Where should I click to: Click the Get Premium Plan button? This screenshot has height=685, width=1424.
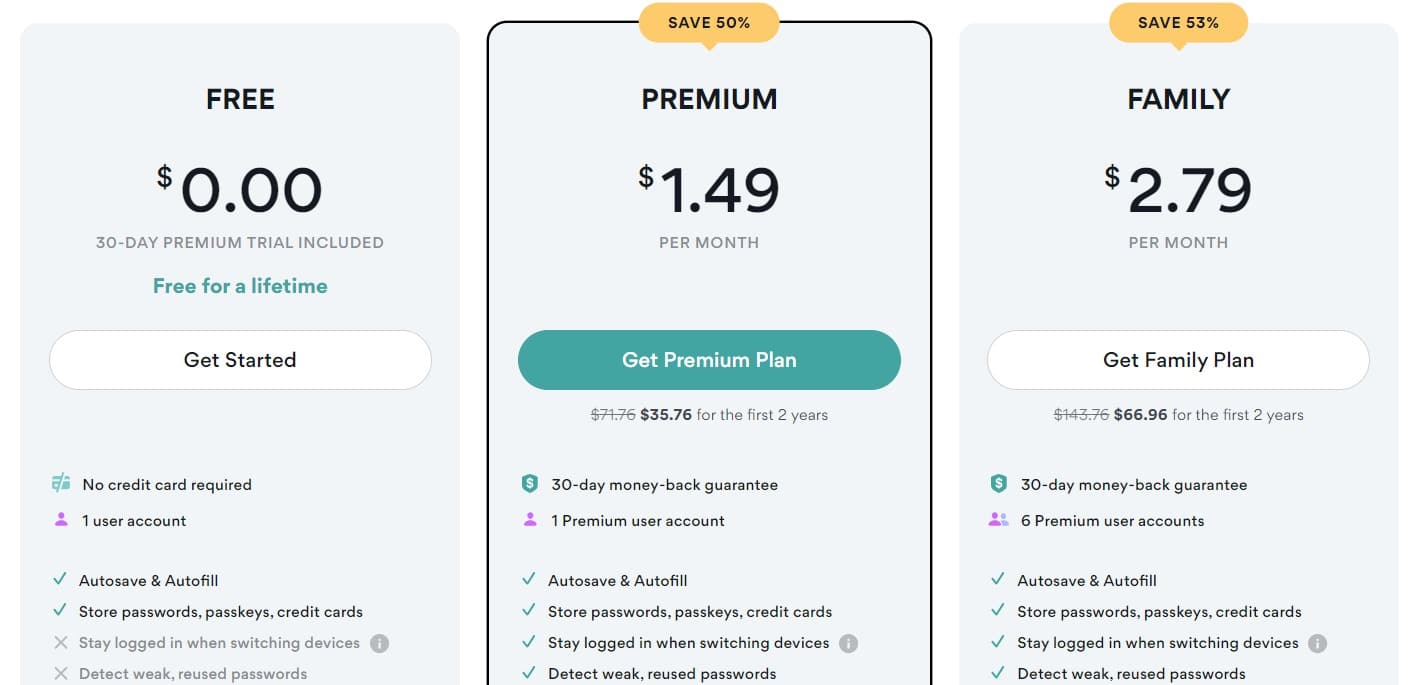pyautogui.click(x=709, y=360)
